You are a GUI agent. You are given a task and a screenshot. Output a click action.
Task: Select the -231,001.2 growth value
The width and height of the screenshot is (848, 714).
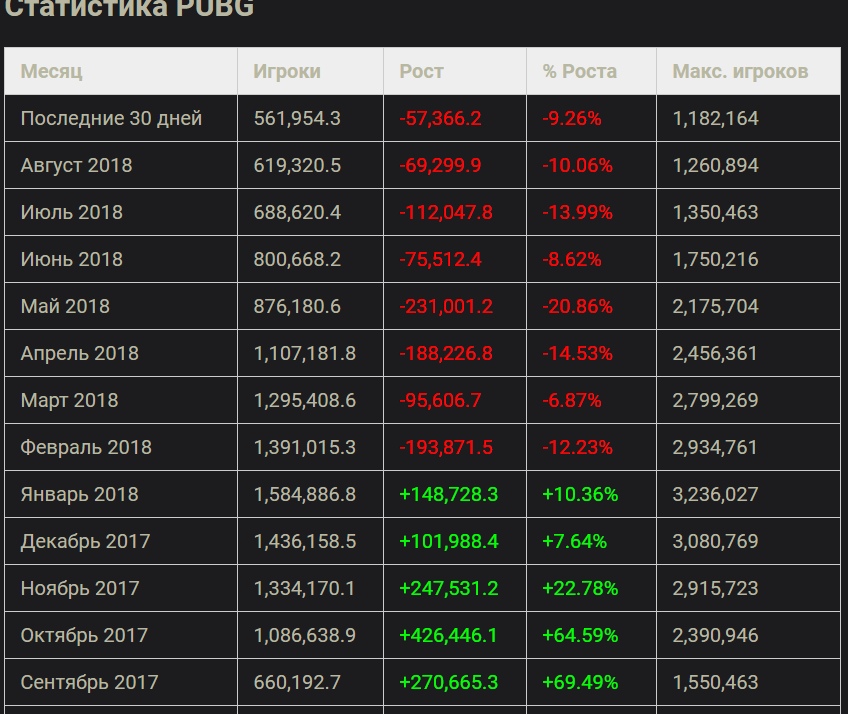tap(446, 307)
